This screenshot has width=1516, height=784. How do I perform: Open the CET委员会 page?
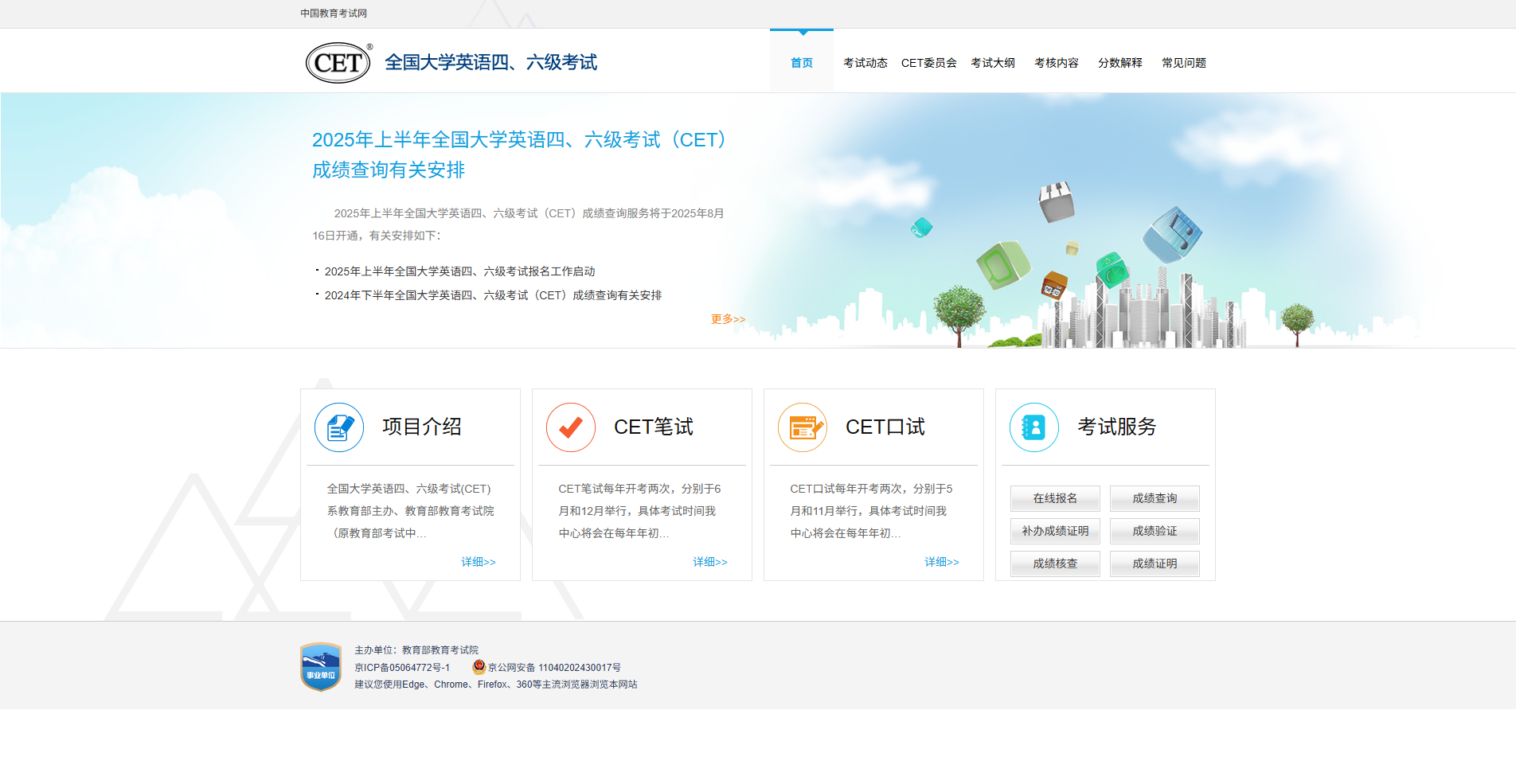point(928,62)
